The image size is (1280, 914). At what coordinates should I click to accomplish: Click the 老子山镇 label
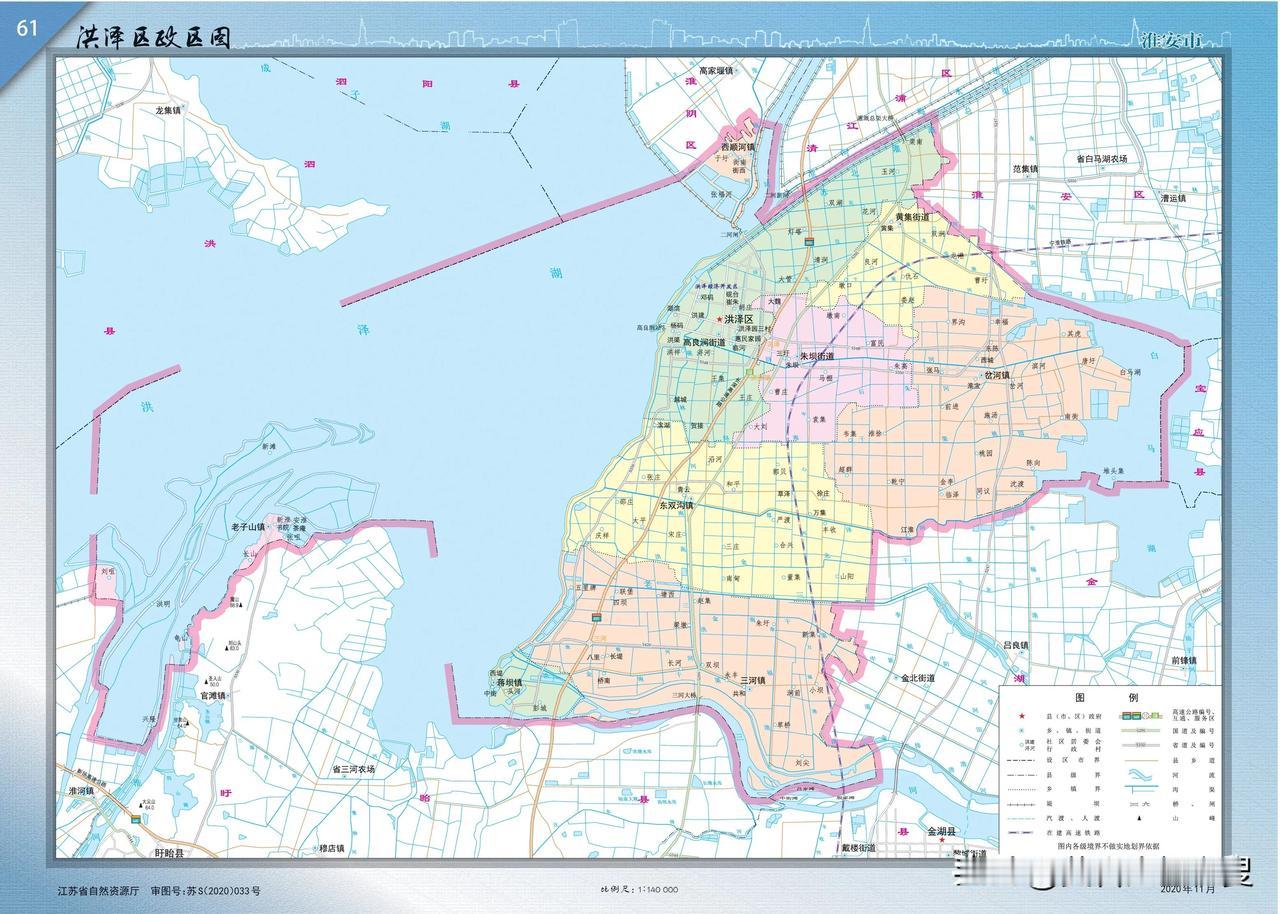coord(248,527)
